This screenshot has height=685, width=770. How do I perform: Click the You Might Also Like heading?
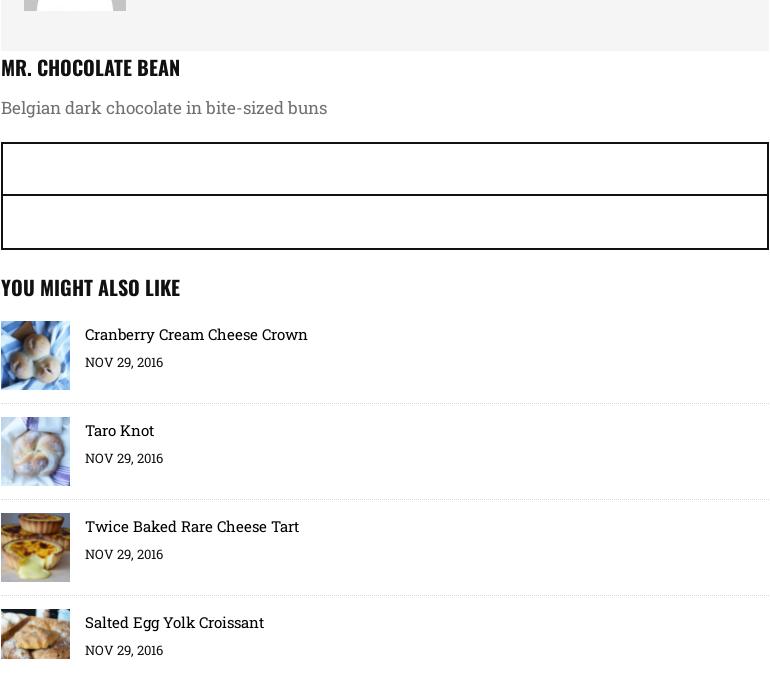click(x=90, y=288)
